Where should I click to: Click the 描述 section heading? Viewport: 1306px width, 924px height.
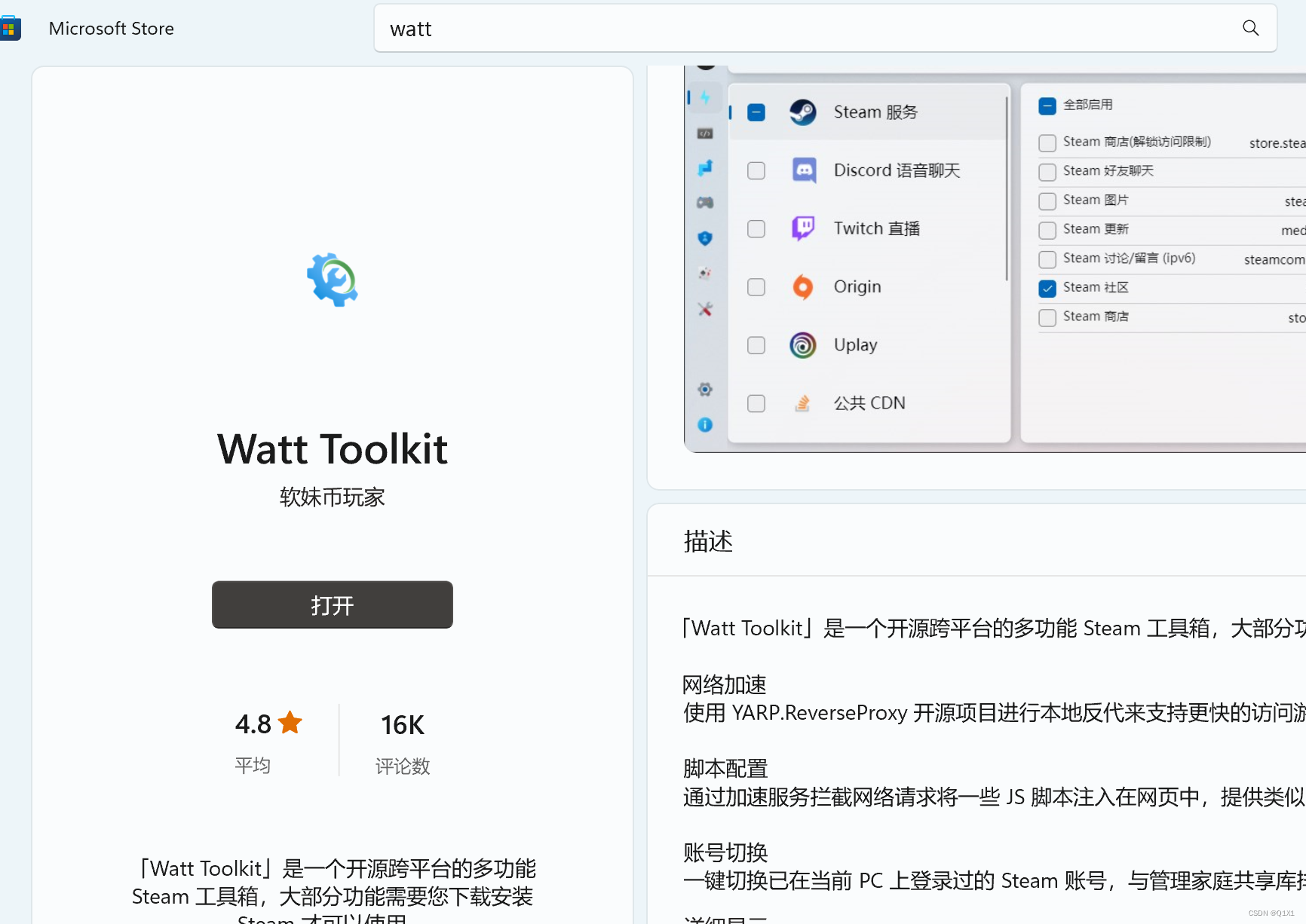tap(708, 541)
